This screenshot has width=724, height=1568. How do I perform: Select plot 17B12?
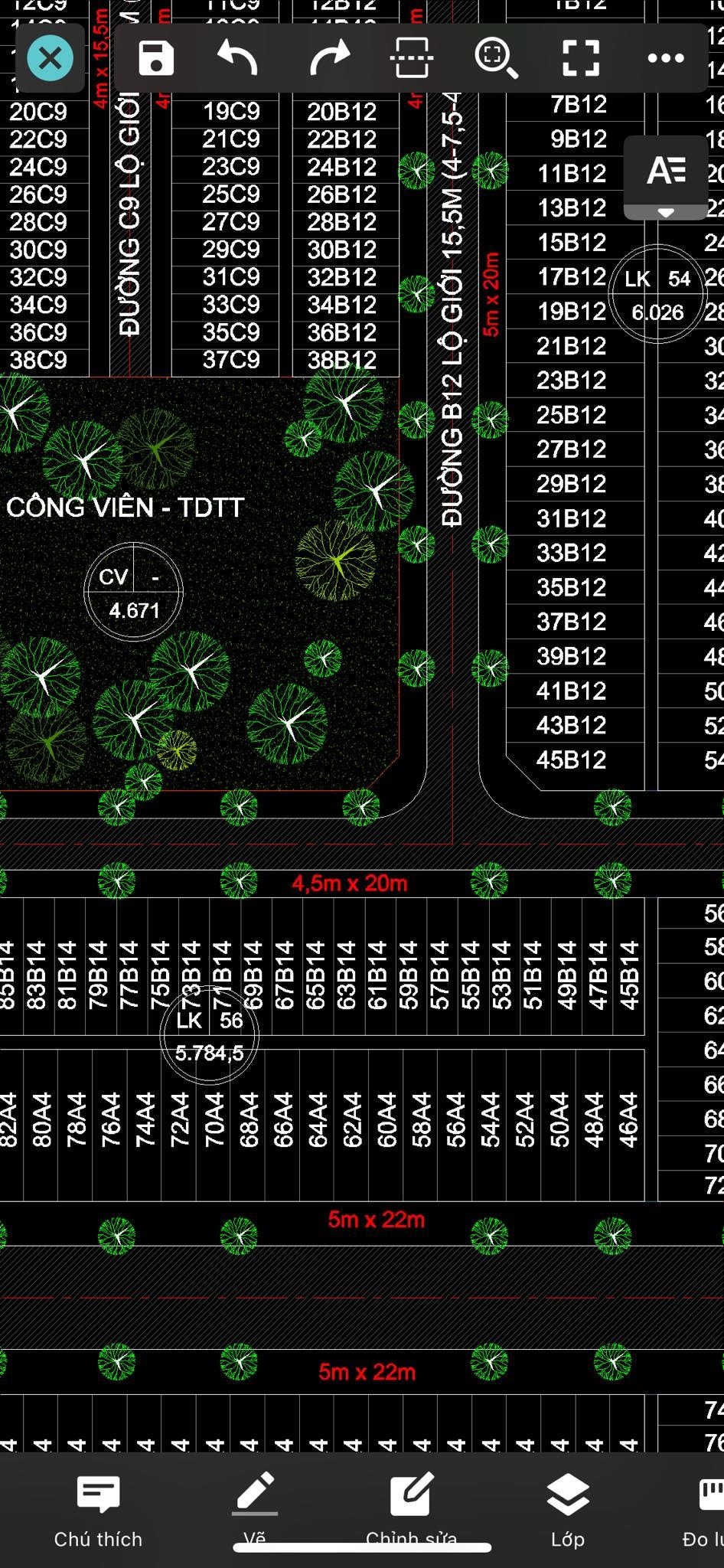pyautogui.click(x=572, y=277)
